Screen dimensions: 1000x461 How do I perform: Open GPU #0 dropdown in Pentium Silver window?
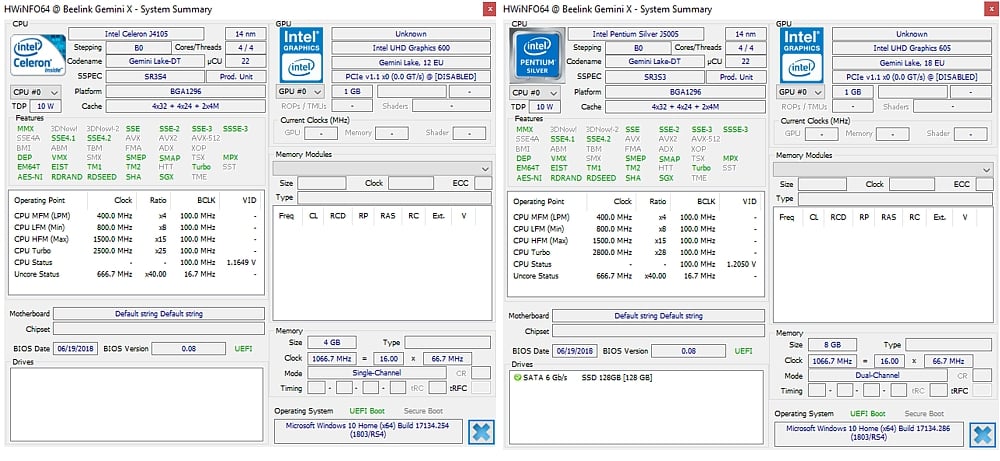pos(800,92)
